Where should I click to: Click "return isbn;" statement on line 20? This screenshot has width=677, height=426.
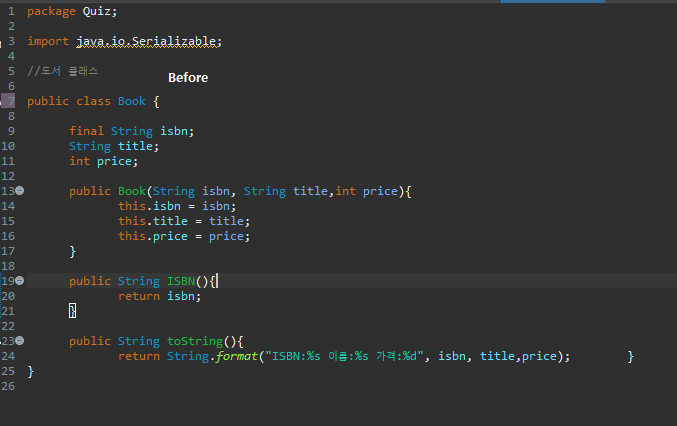tap(160, 297)
